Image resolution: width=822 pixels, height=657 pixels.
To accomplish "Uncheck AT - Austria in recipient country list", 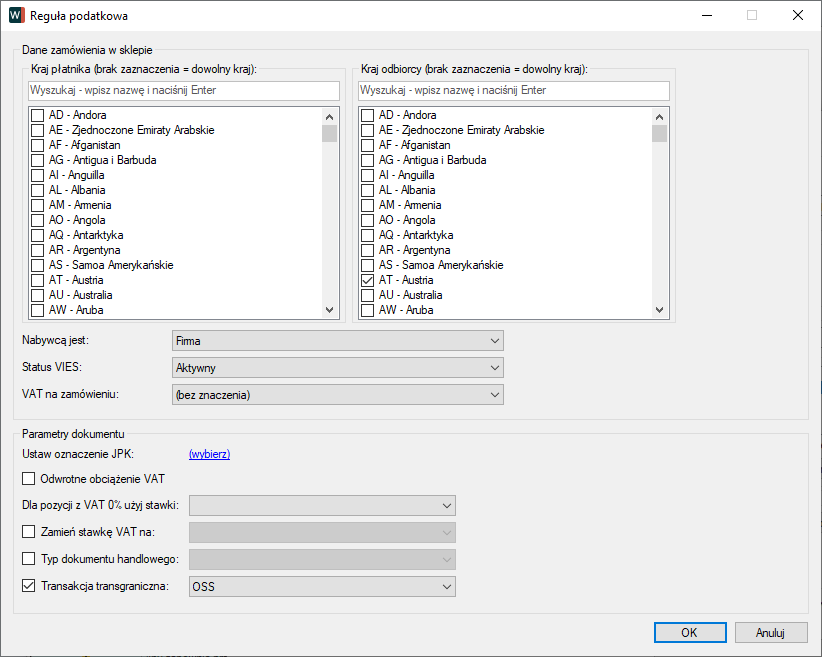I will click(x=368, y=280).
